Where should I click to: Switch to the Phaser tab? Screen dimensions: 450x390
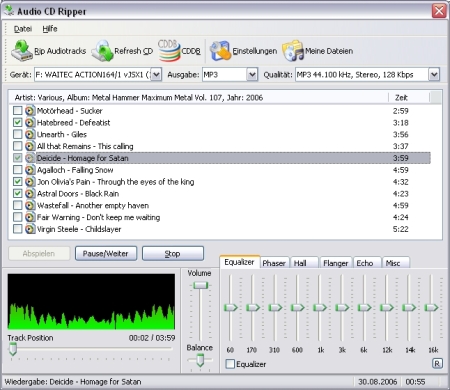[274, 263]
